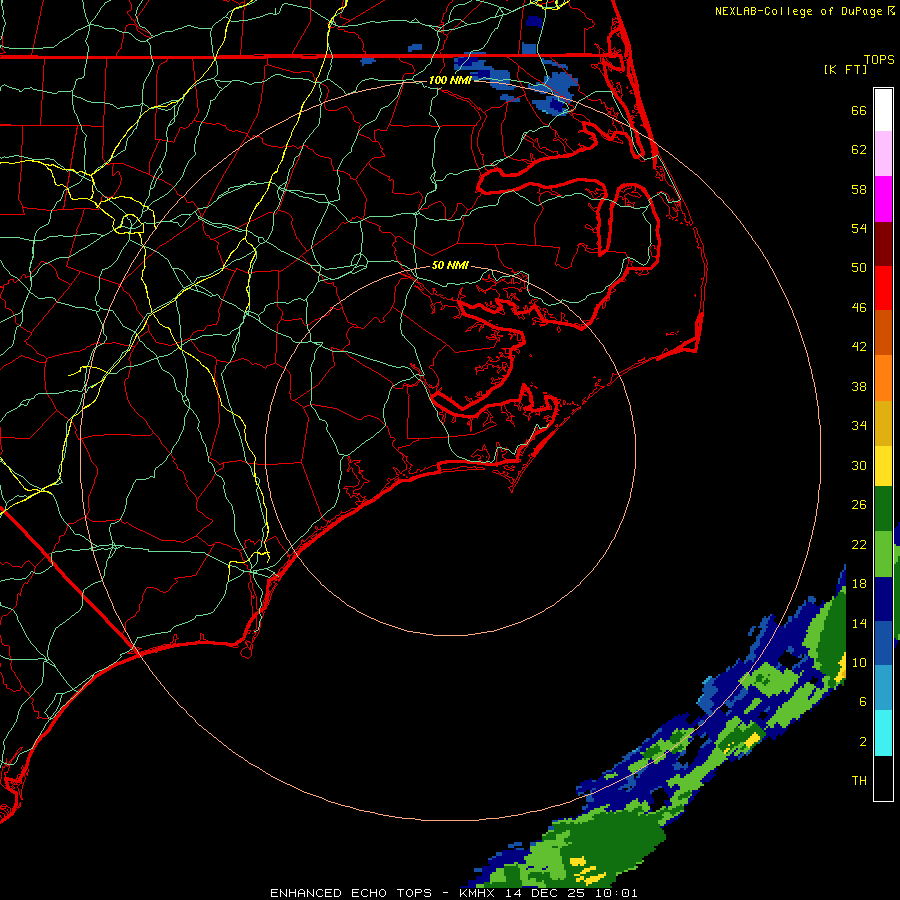Click the "42" legend value
The height and width of the screenshot is (900, 900).
click(859, 347)
